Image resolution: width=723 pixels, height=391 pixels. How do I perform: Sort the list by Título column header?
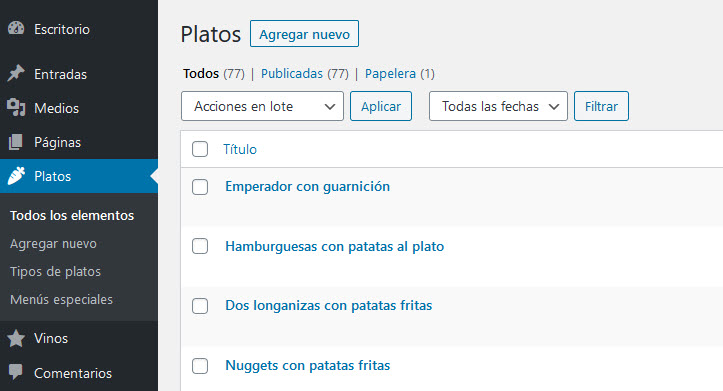point(240,149)
